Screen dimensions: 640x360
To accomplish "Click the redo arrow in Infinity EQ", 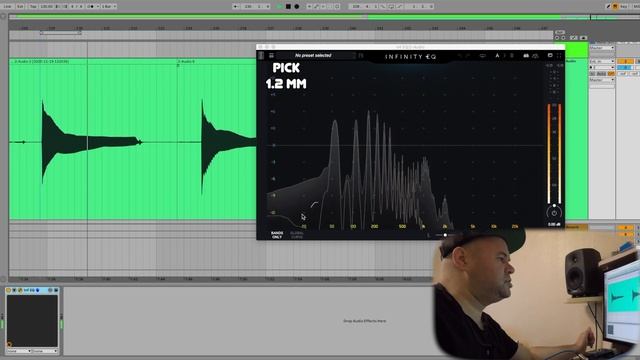I will click(x=468, y=56).
